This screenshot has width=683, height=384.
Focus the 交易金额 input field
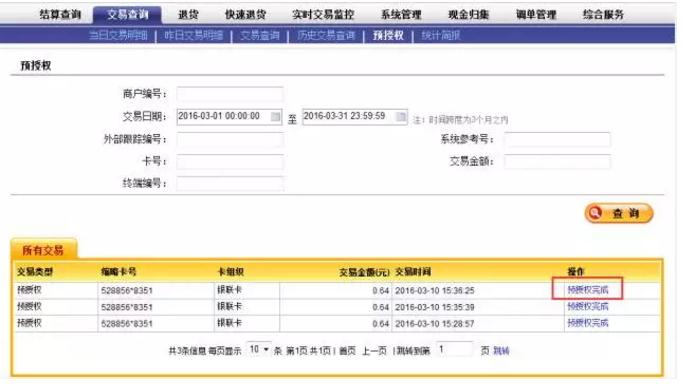pyautogui.click(x=557, y=162)
